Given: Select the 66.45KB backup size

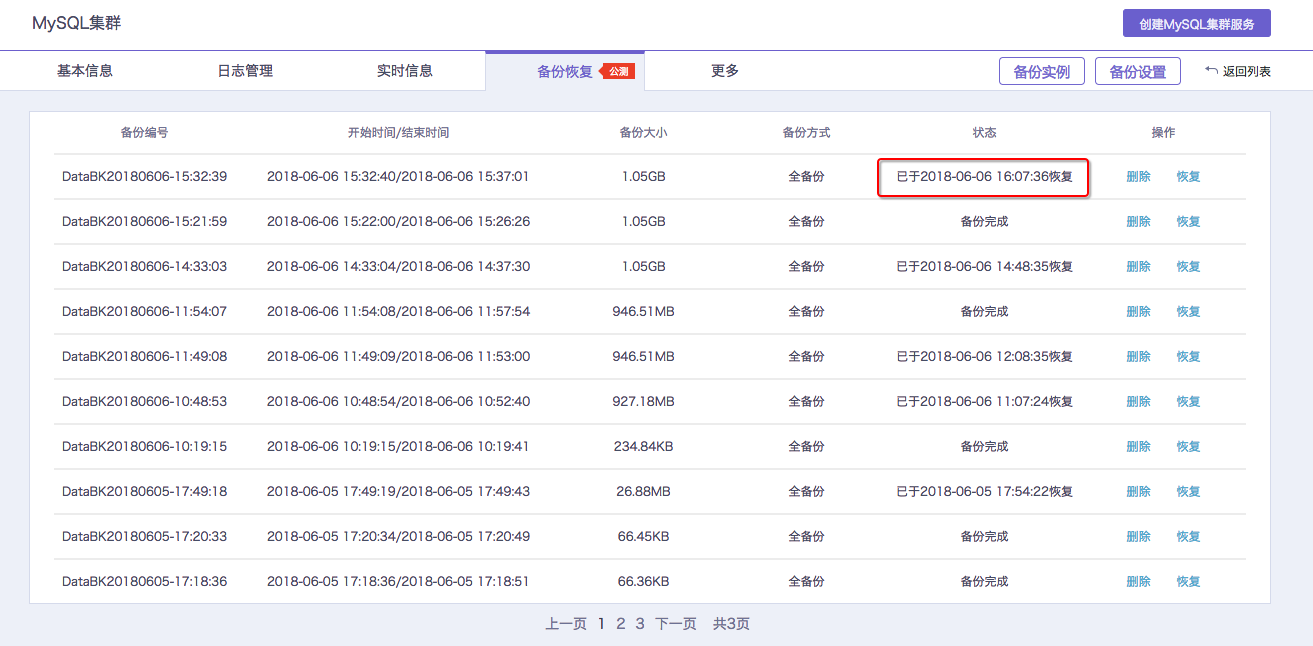Looking at the screenshot, I should (x=643, y=537).
